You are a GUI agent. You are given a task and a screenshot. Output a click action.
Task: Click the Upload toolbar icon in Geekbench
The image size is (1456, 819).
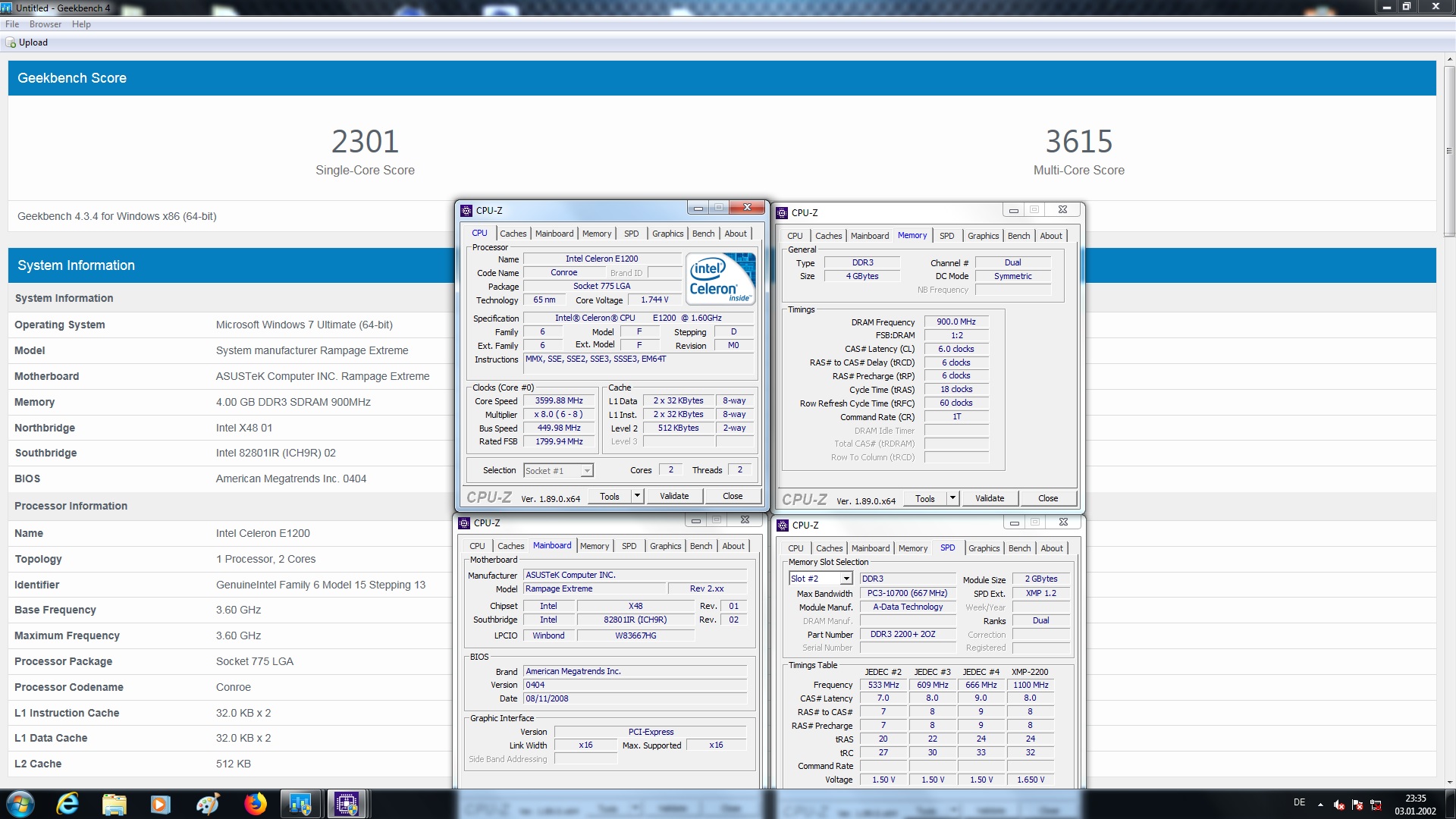(11, 42)
